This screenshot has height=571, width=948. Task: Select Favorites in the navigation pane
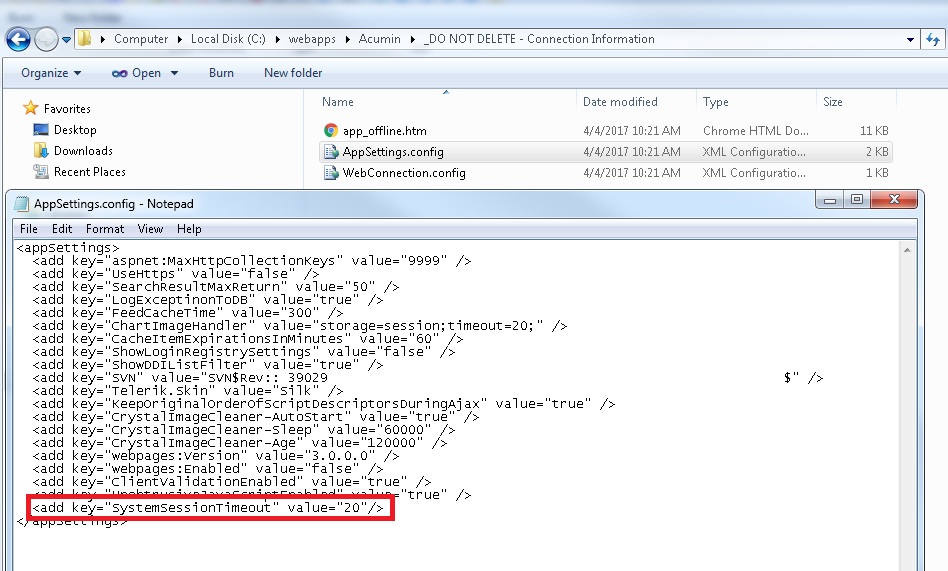pos(67,109)
